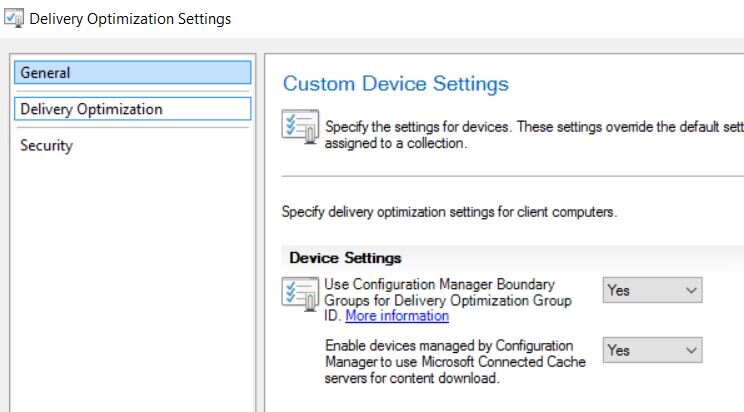Expand Microsoft Connected Cache servers dropdown
744x412 pixels.
pyautogui.click(x=652, y=350)
